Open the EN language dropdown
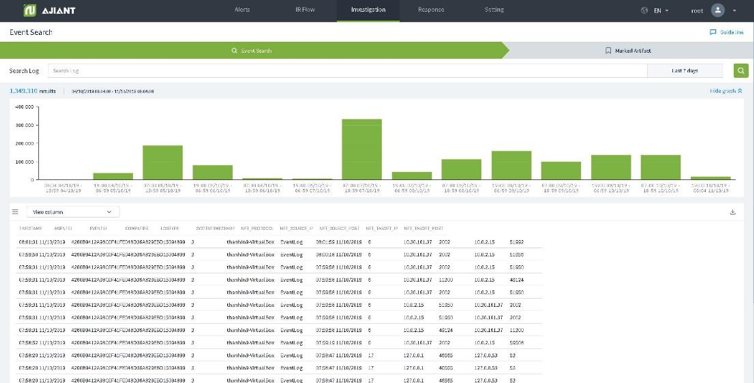Screen dimensions: 754x383 (661, 10)
